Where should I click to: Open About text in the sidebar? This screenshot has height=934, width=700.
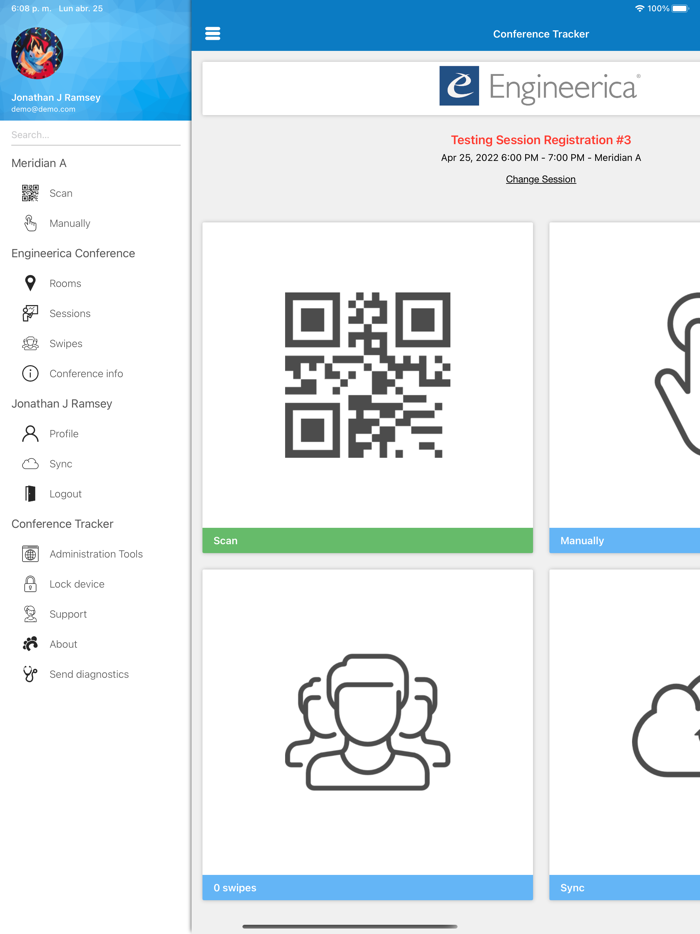[x=63, y=645]
